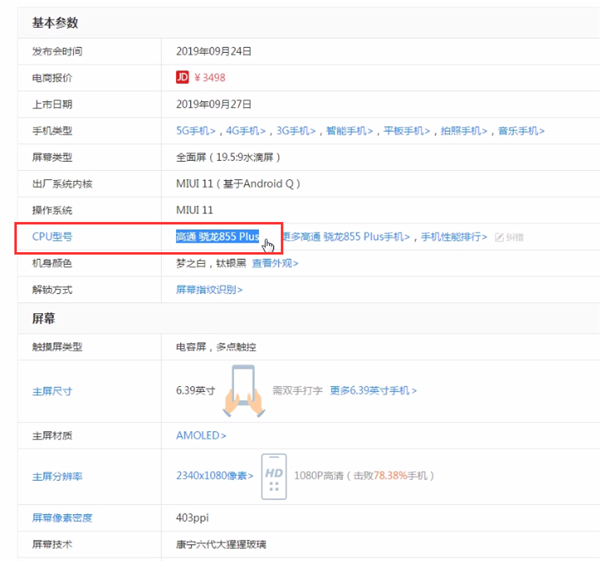This screenshot has width=600, height=561.
Task: Click the 发布会时间 row label
Action: [57, 51]
